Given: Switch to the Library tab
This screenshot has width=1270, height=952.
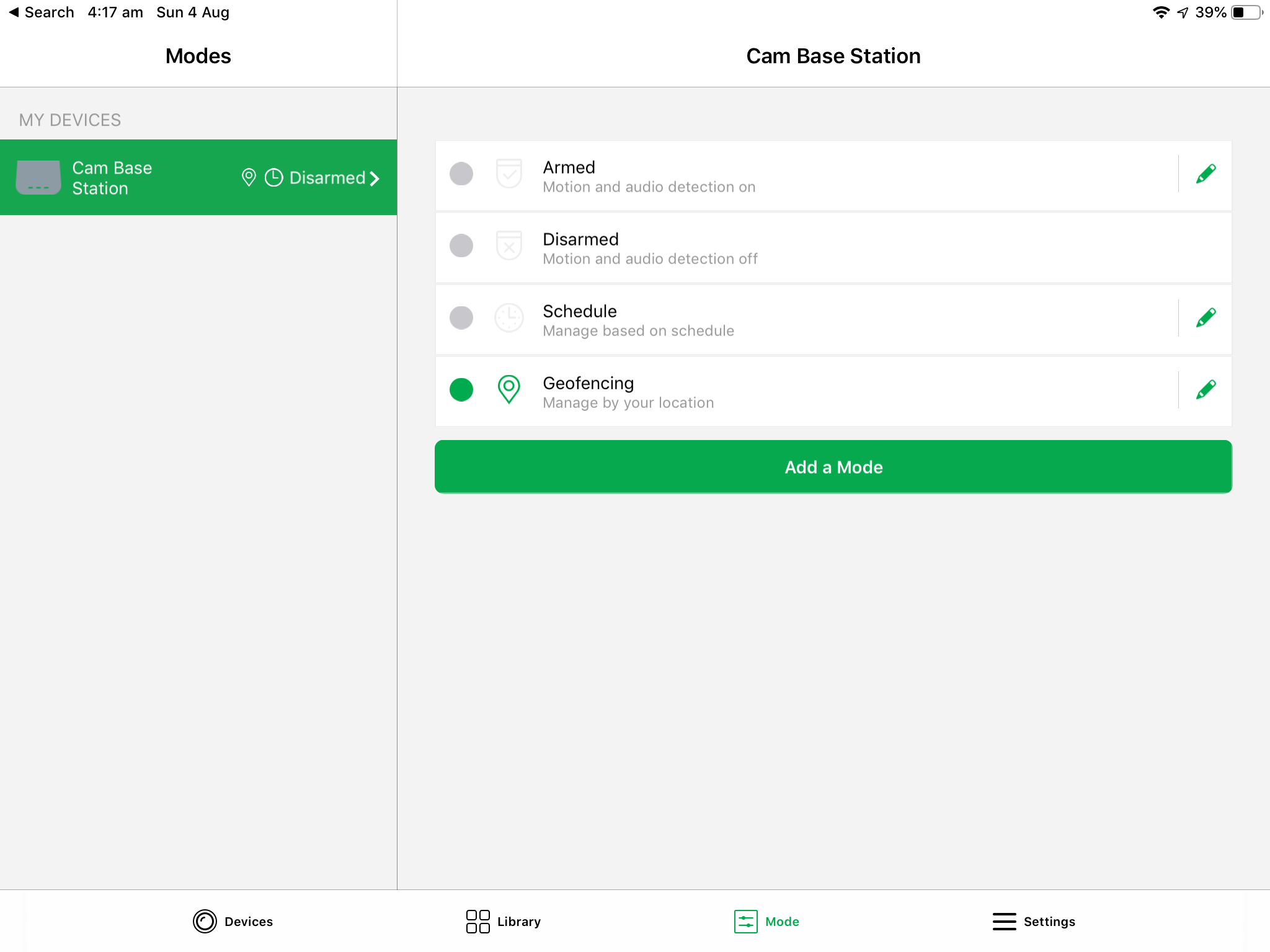Looking at the screenshot, I should click(x=504, y=921).
